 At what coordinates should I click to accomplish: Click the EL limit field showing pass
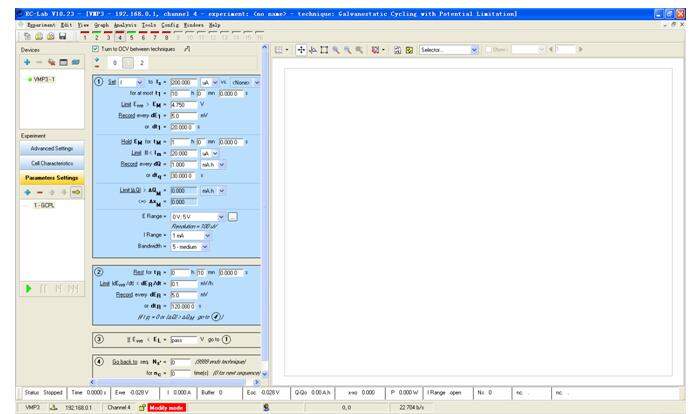click(184, 340)
